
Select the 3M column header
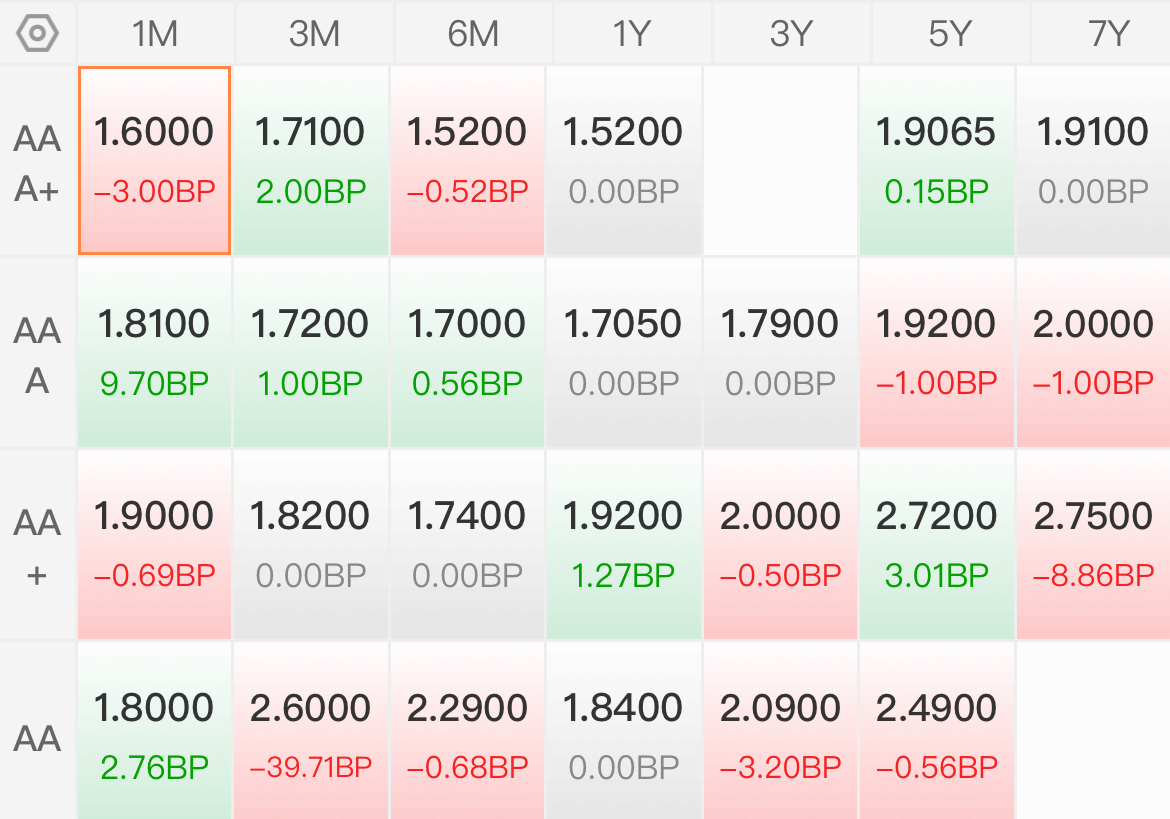(x=314, y=34)
